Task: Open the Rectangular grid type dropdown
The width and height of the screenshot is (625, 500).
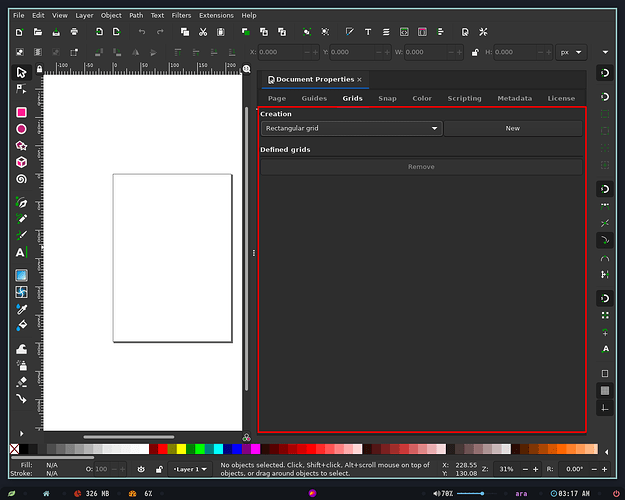Action: 352,128
